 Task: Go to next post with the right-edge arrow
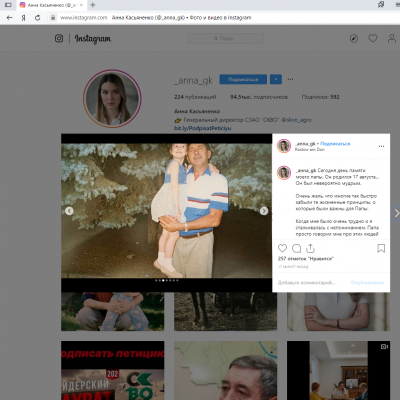(x=396, y=213)
